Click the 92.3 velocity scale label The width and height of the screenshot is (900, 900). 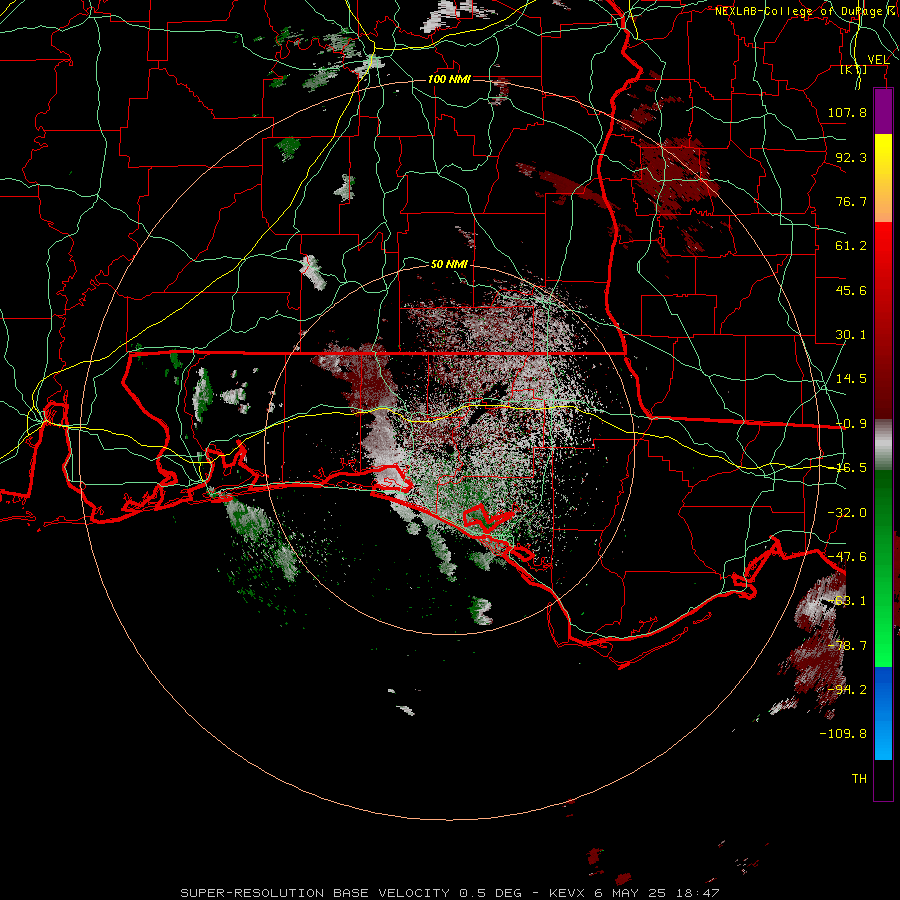(851, 157)
